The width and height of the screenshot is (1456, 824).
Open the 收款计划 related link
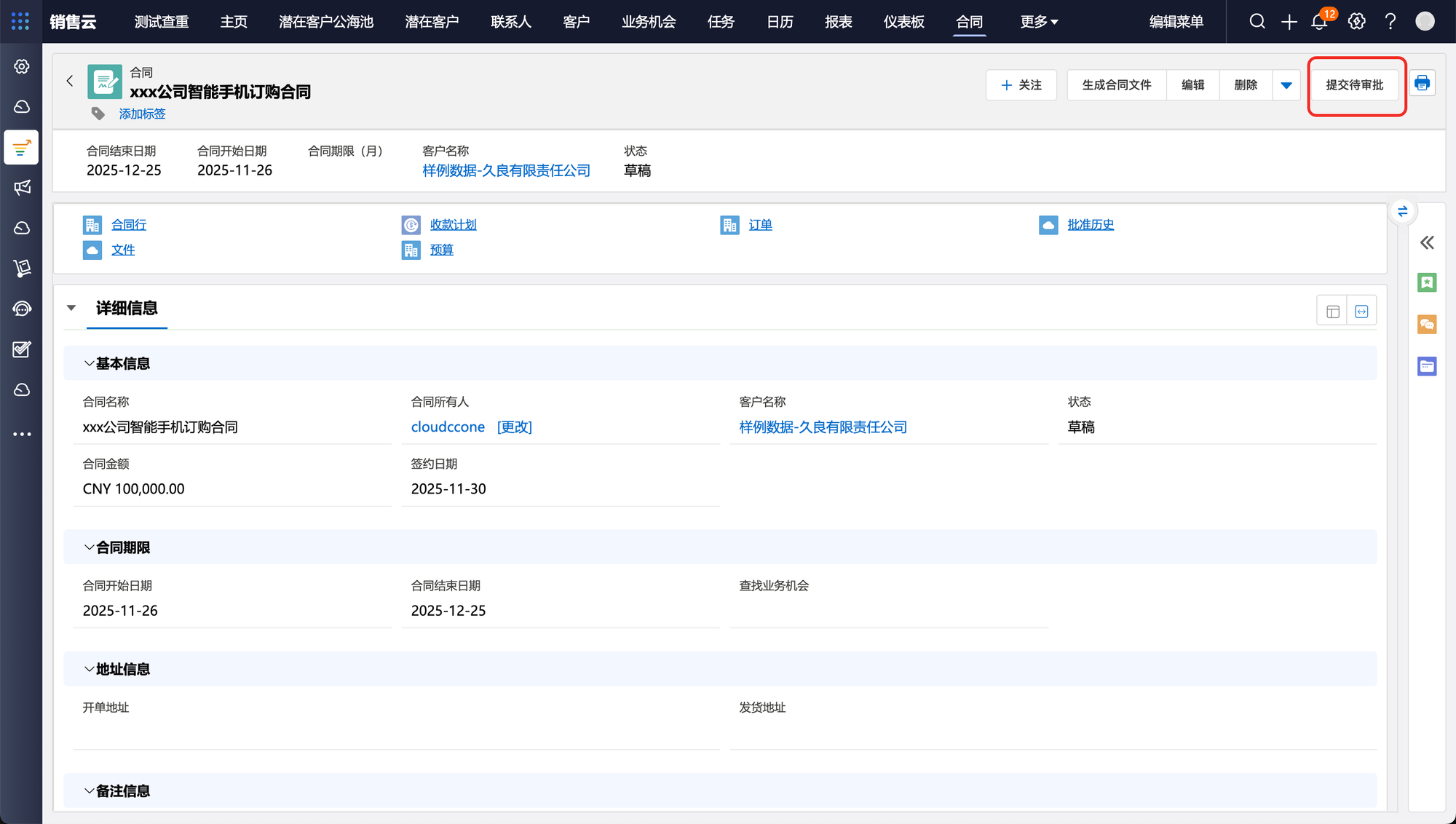pyautogui.click(x=453, y=225)
